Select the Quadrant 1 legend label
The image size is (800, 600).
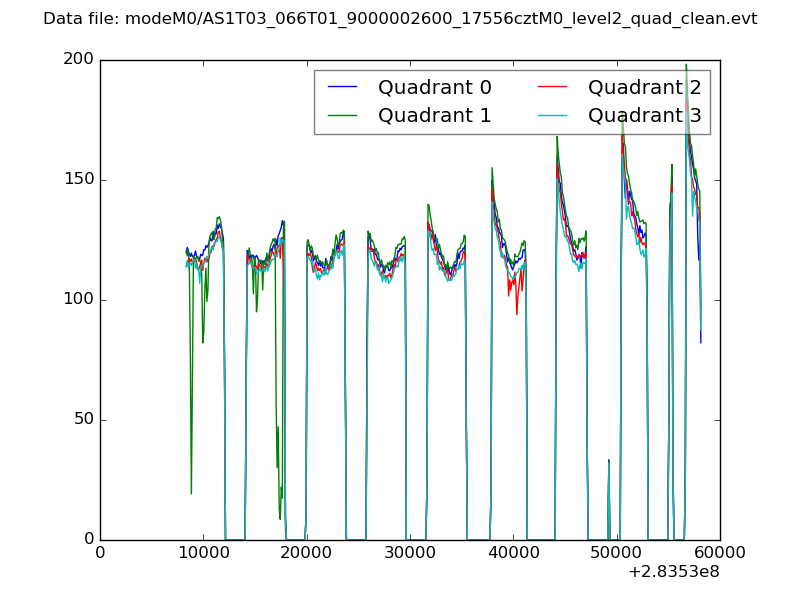tap(434, 116)
